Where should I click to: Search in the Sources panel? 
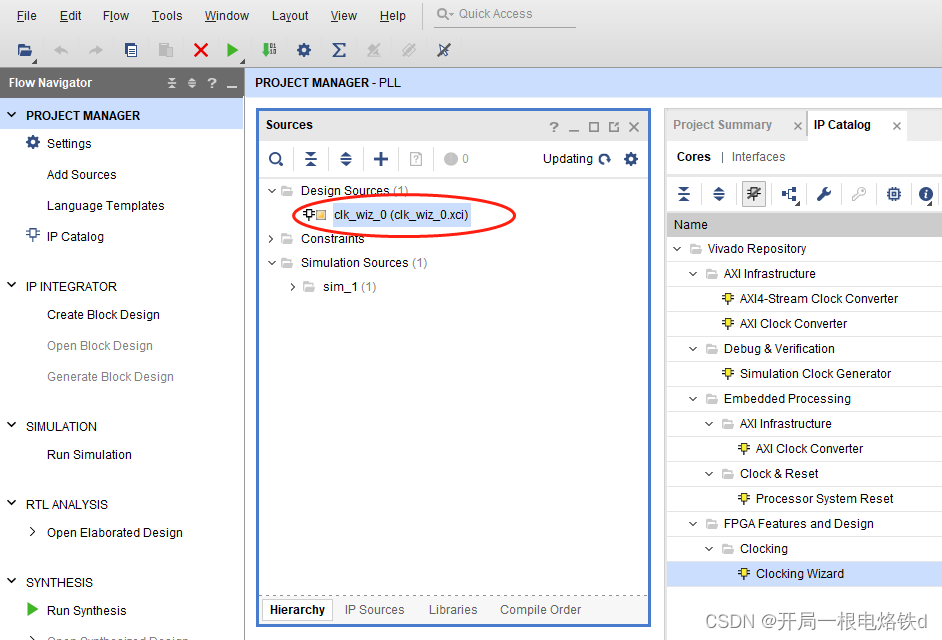tap(276, 159)
